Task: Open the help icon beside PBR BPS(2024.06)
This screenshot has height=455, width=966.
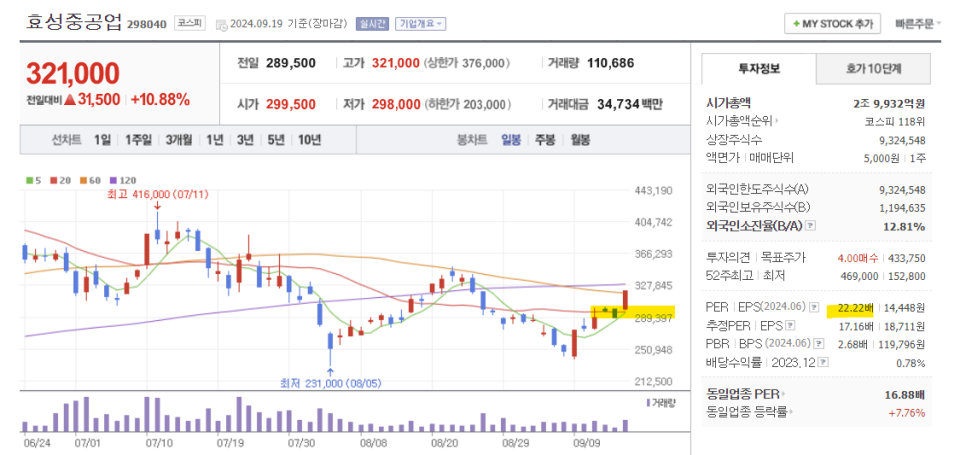Action: [818, 344]
